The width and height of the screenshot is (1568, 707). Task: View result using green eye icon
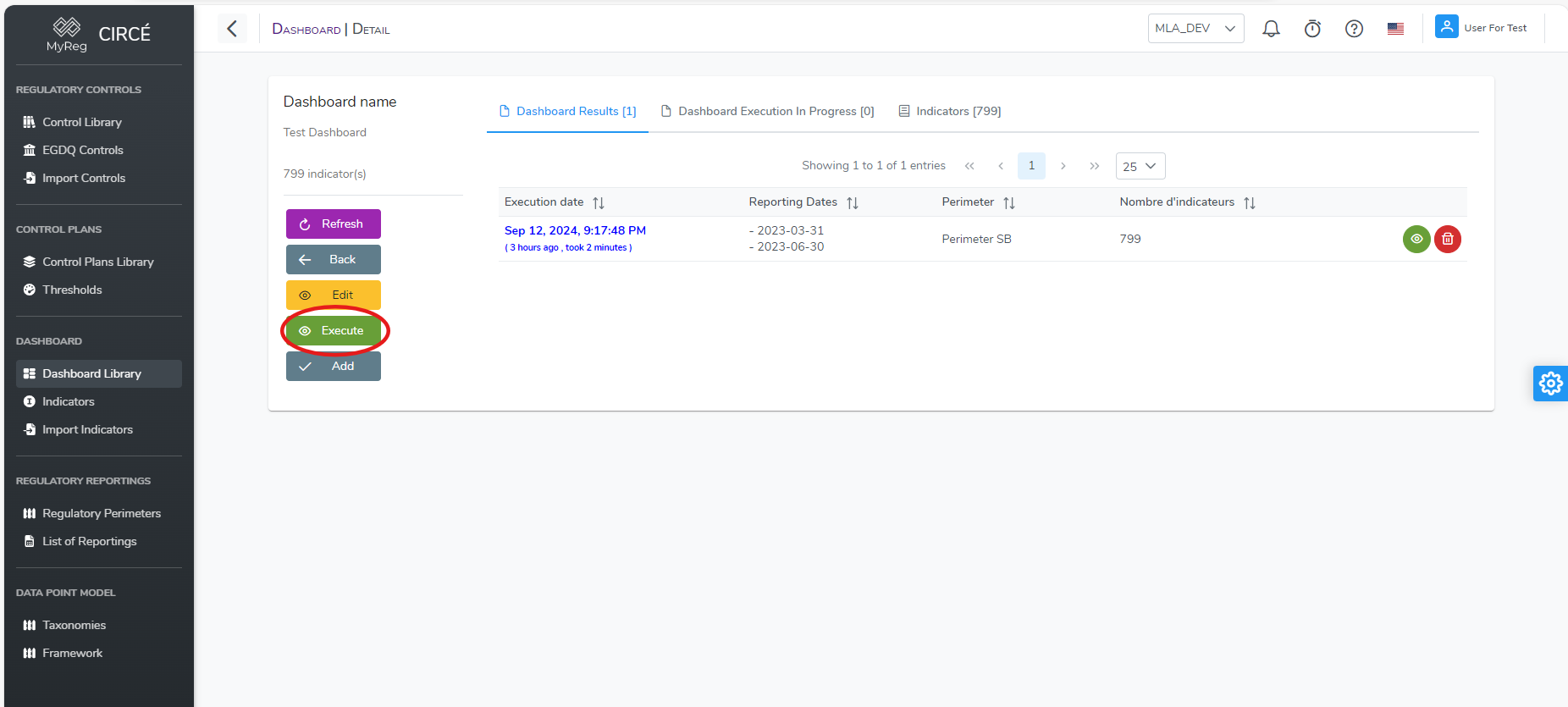1416,239
